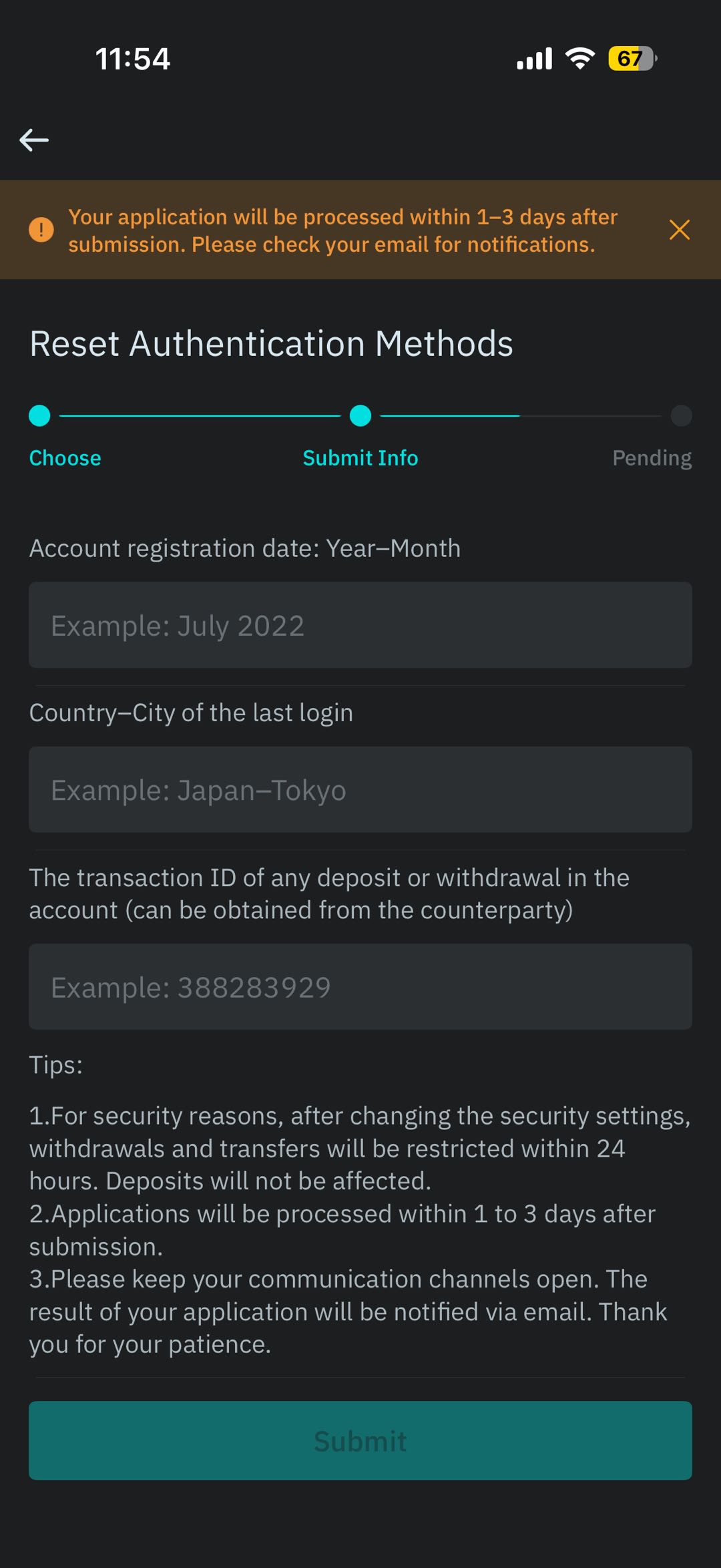Tap the progress line between Choose and Submit Info

(x=200, y=415)
